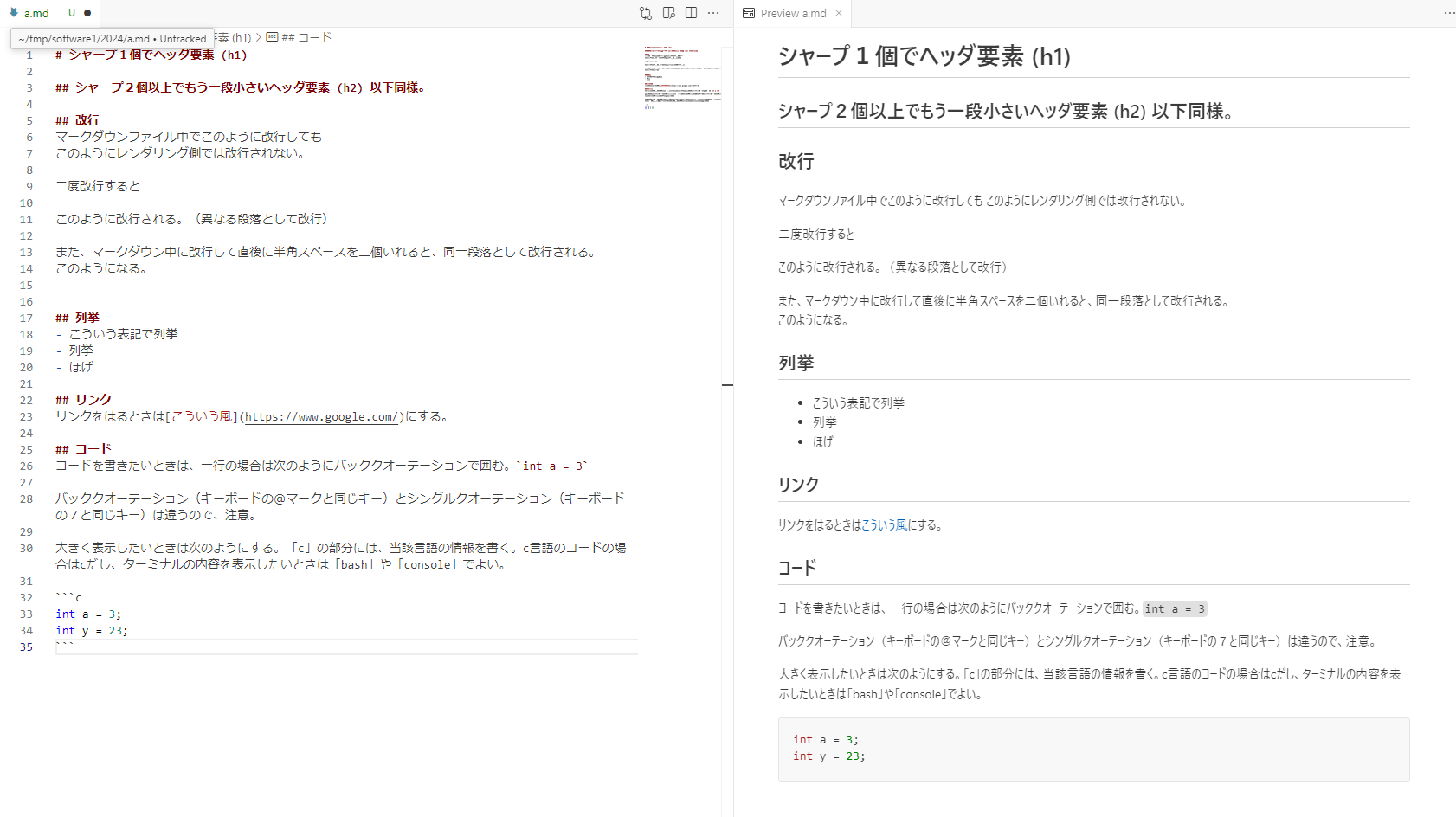Click the unsaved-changes dot on a.md tab
The height and width of the screenshot is (817, 1456).
tap(87, 13)
